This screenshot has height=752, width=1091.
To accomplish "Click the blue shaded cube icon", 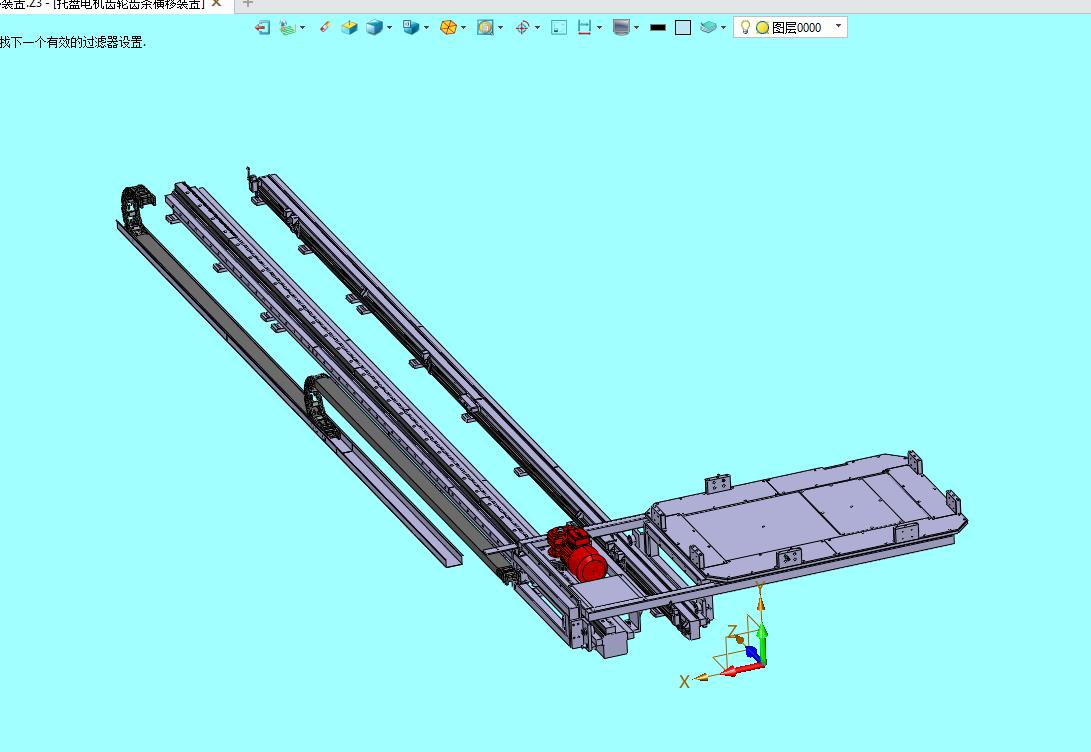I will (x=374, y=28).
